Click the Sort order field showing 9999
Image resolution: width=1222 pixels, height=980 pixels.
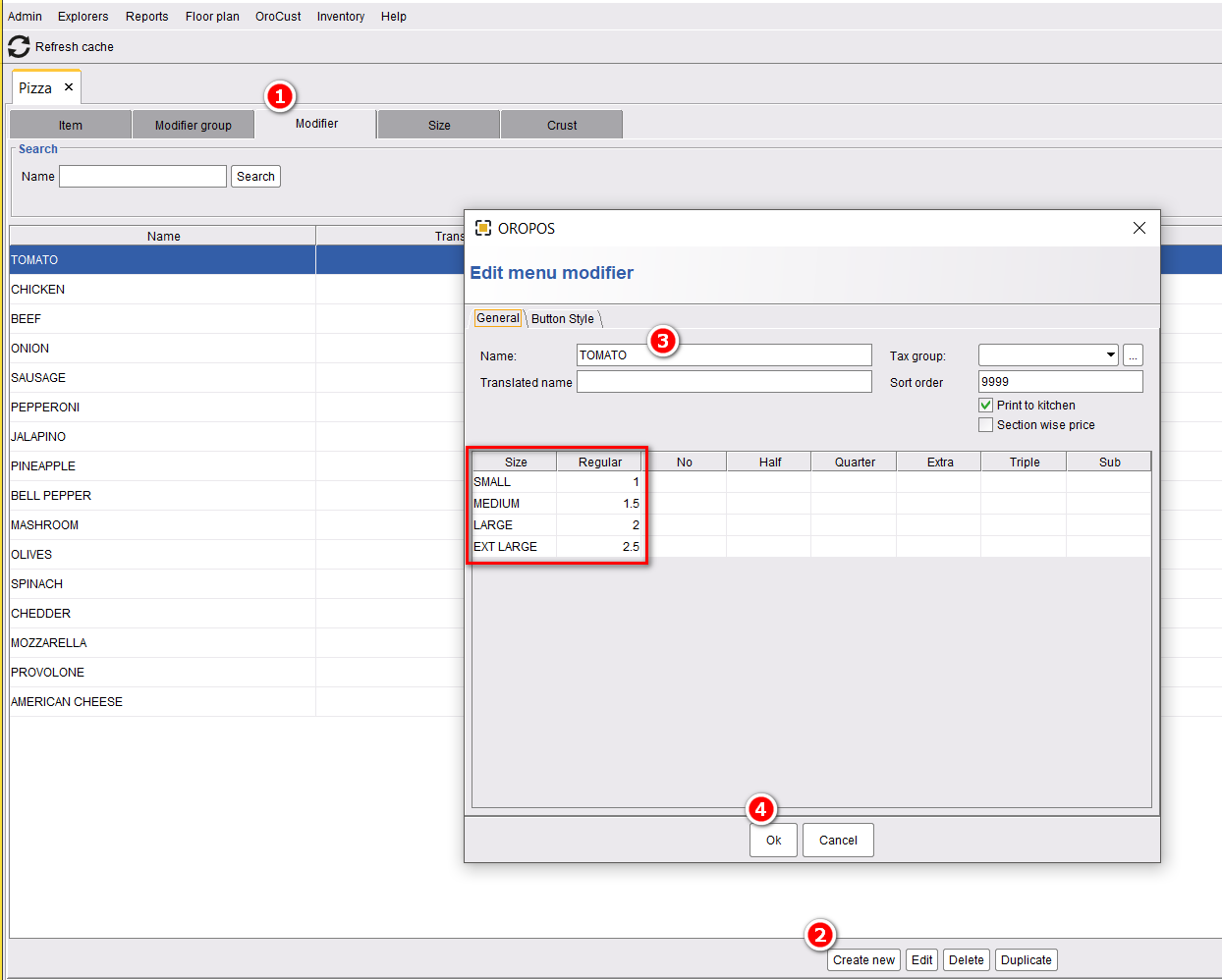[x=1061, y=382]
